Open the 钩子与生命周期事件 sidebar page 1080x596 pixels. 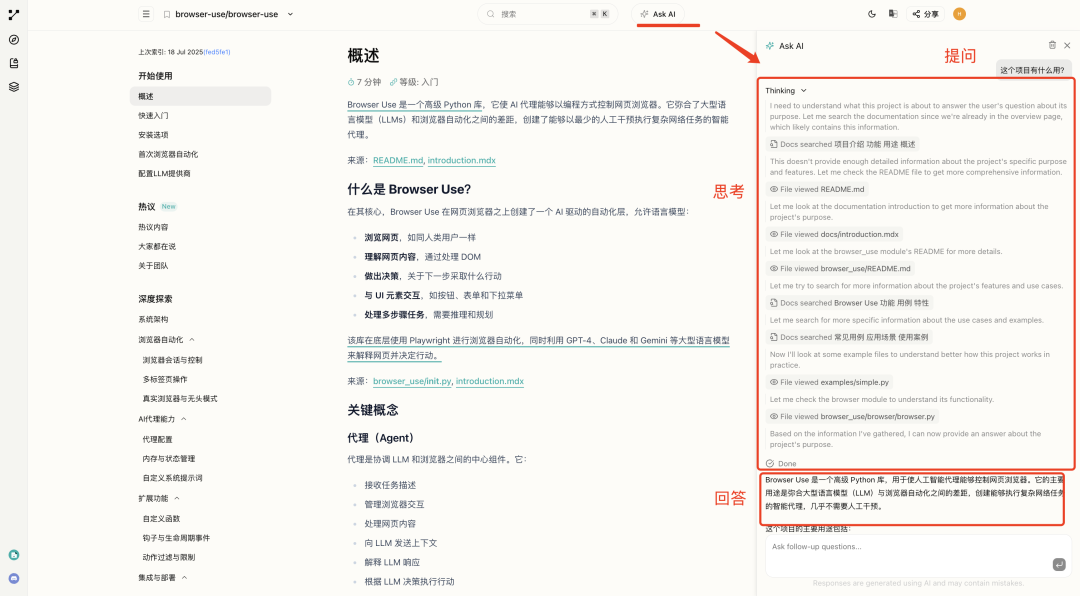click(x=176, y=538)
